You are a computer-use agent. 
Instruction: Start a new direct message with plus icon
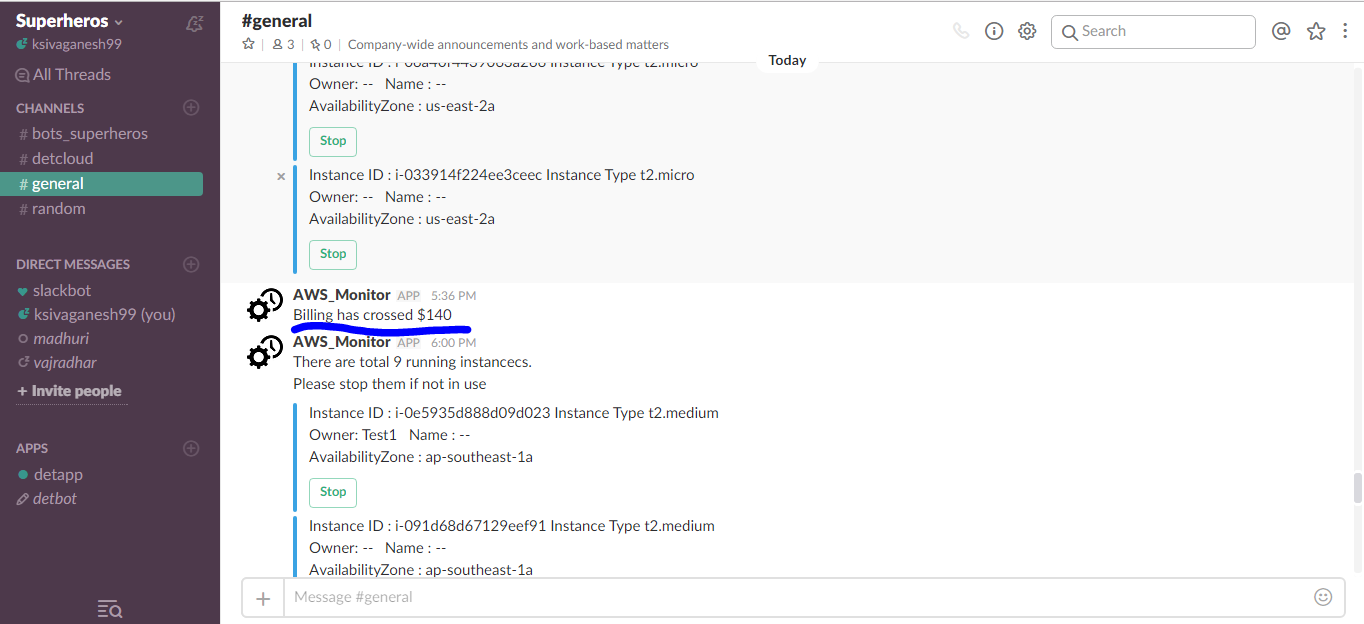(191, 264)
